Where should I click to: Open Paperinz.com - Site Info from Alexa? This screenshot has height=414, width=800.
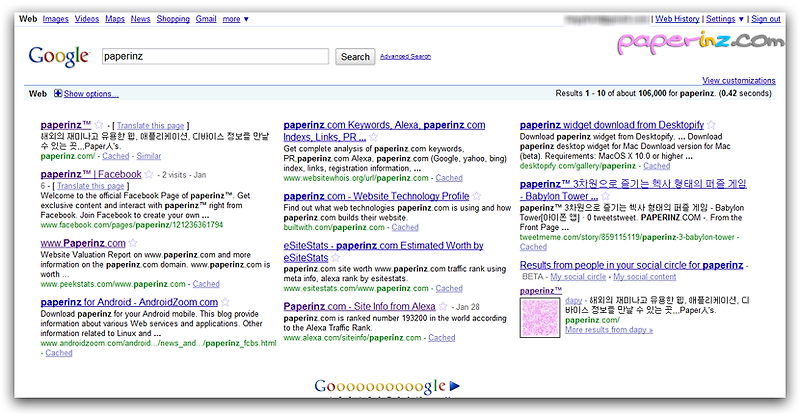360,306
